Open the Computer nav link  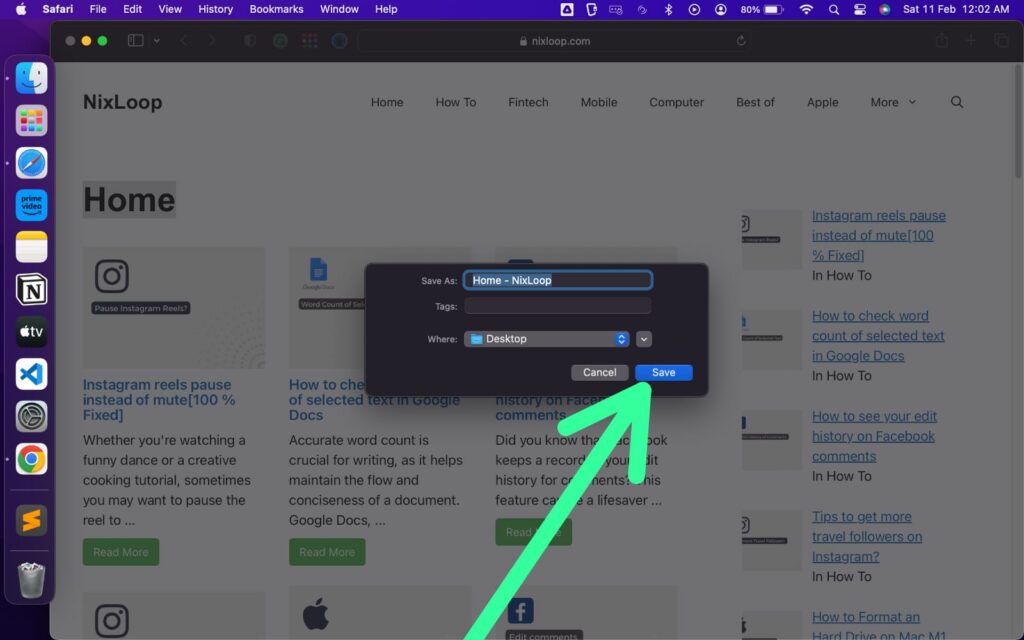(x=677, y=103)
